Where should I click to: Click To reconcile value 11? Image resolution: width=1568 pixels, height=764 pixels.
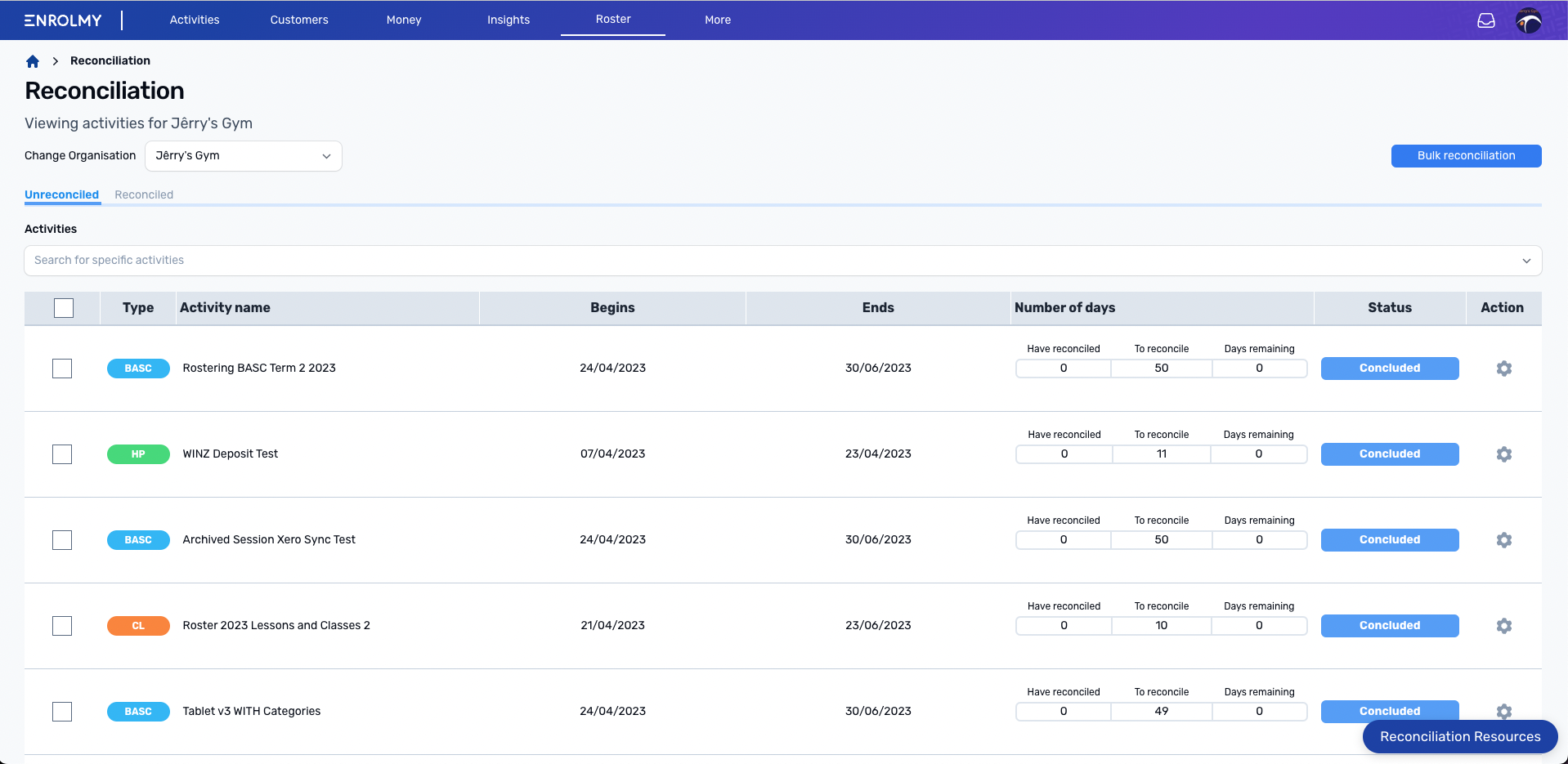coord(1162,454)
